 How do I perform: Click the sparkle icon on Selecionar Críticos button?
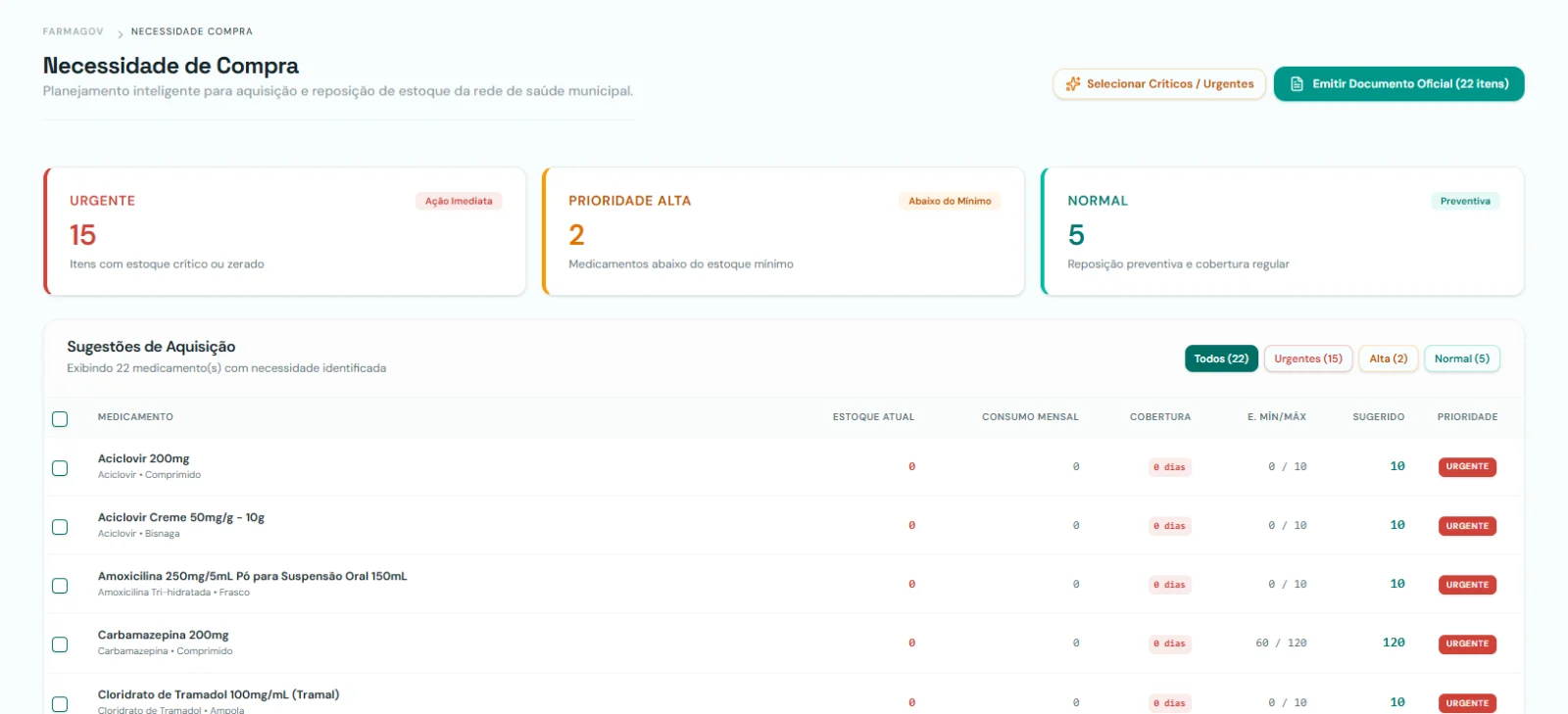pos(1073,84)
